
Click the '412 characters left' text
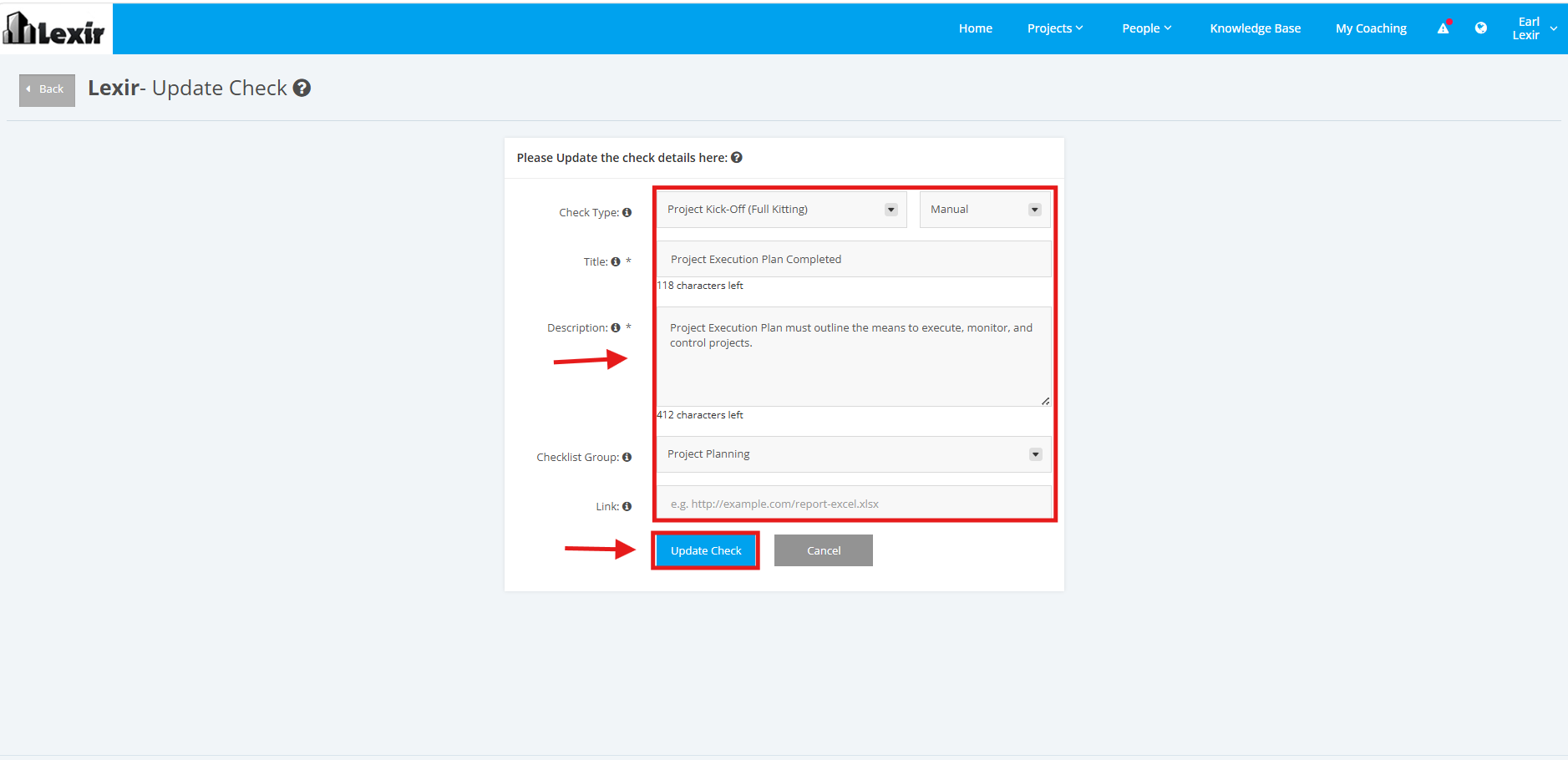coord(700,415)
